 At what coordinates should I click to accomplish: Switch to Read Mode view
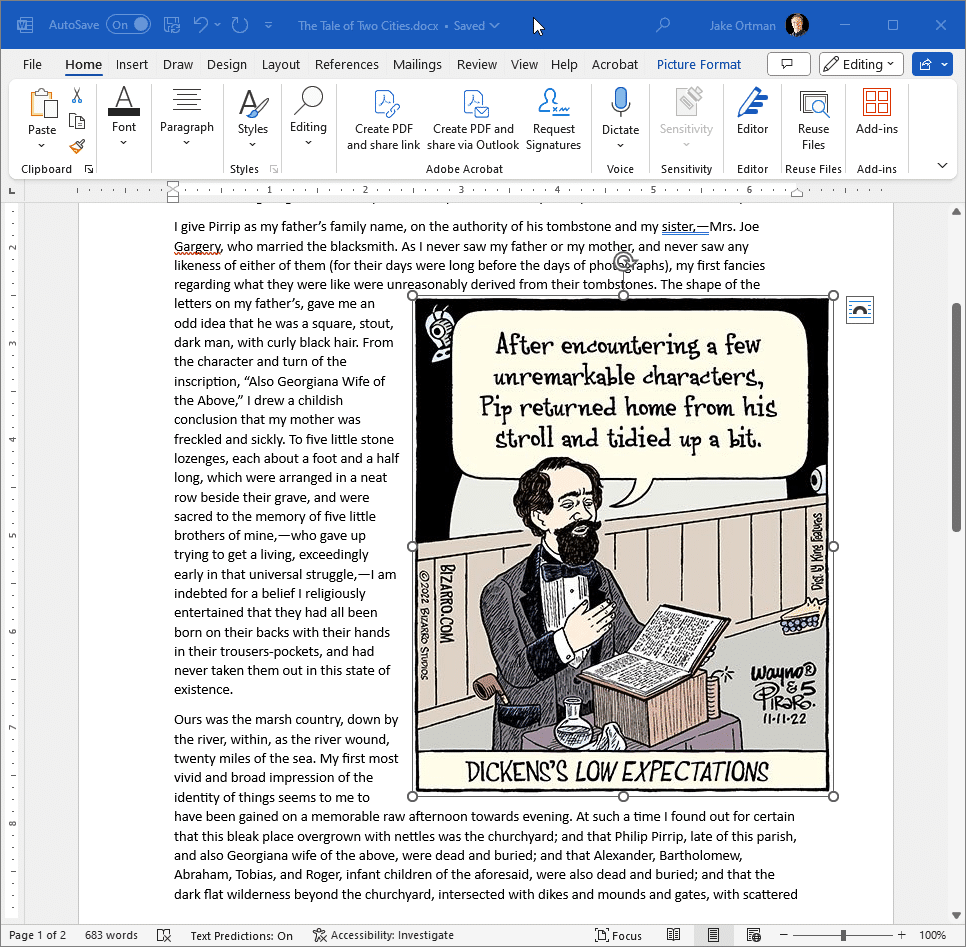[673, 935]
